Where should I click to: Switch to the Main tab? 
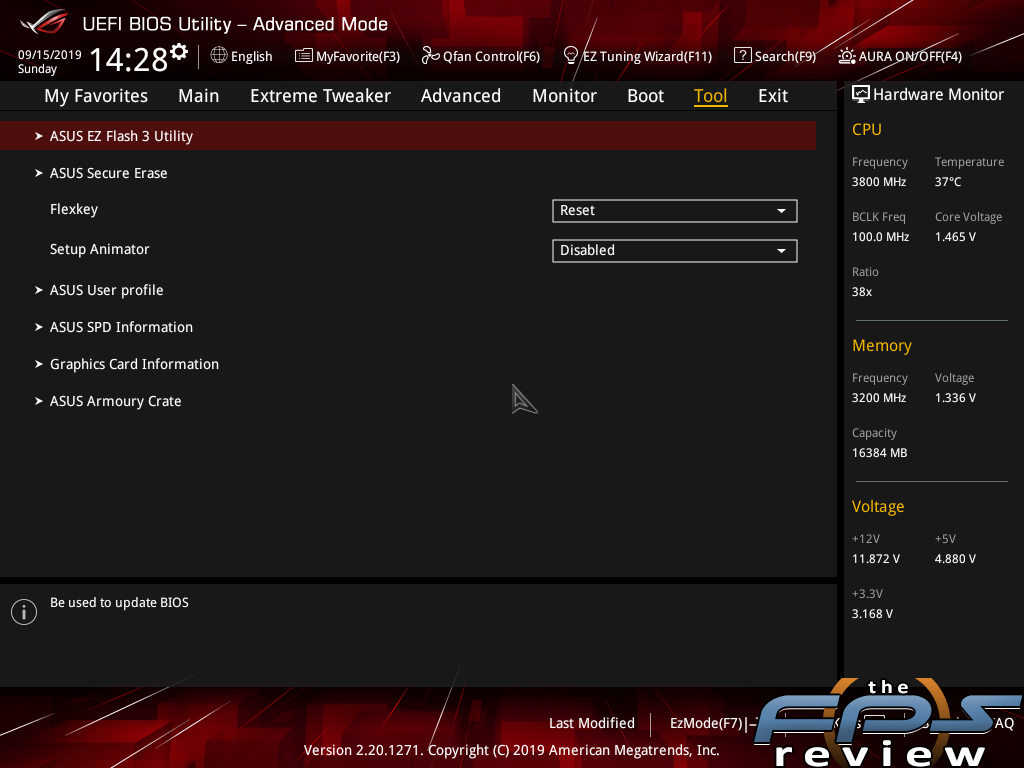click(199, 96)
